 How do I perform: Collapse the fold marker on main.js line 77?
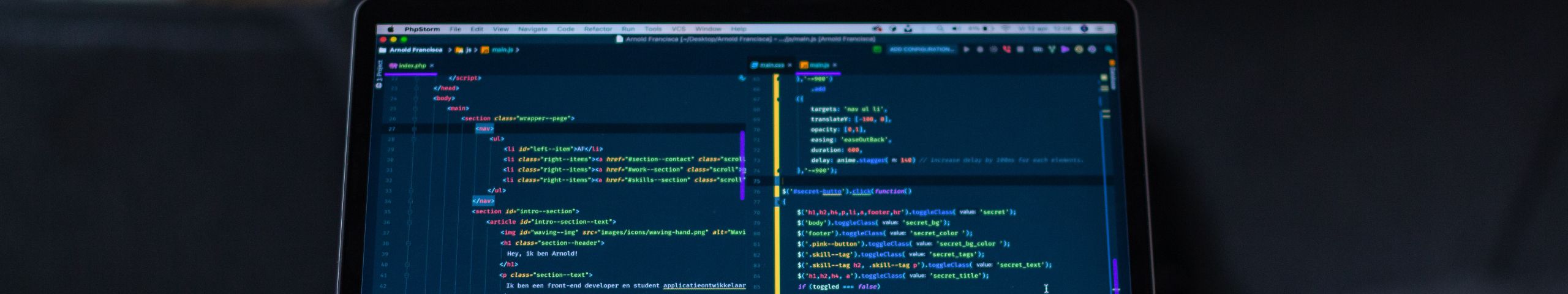click(x=778, y=202)
